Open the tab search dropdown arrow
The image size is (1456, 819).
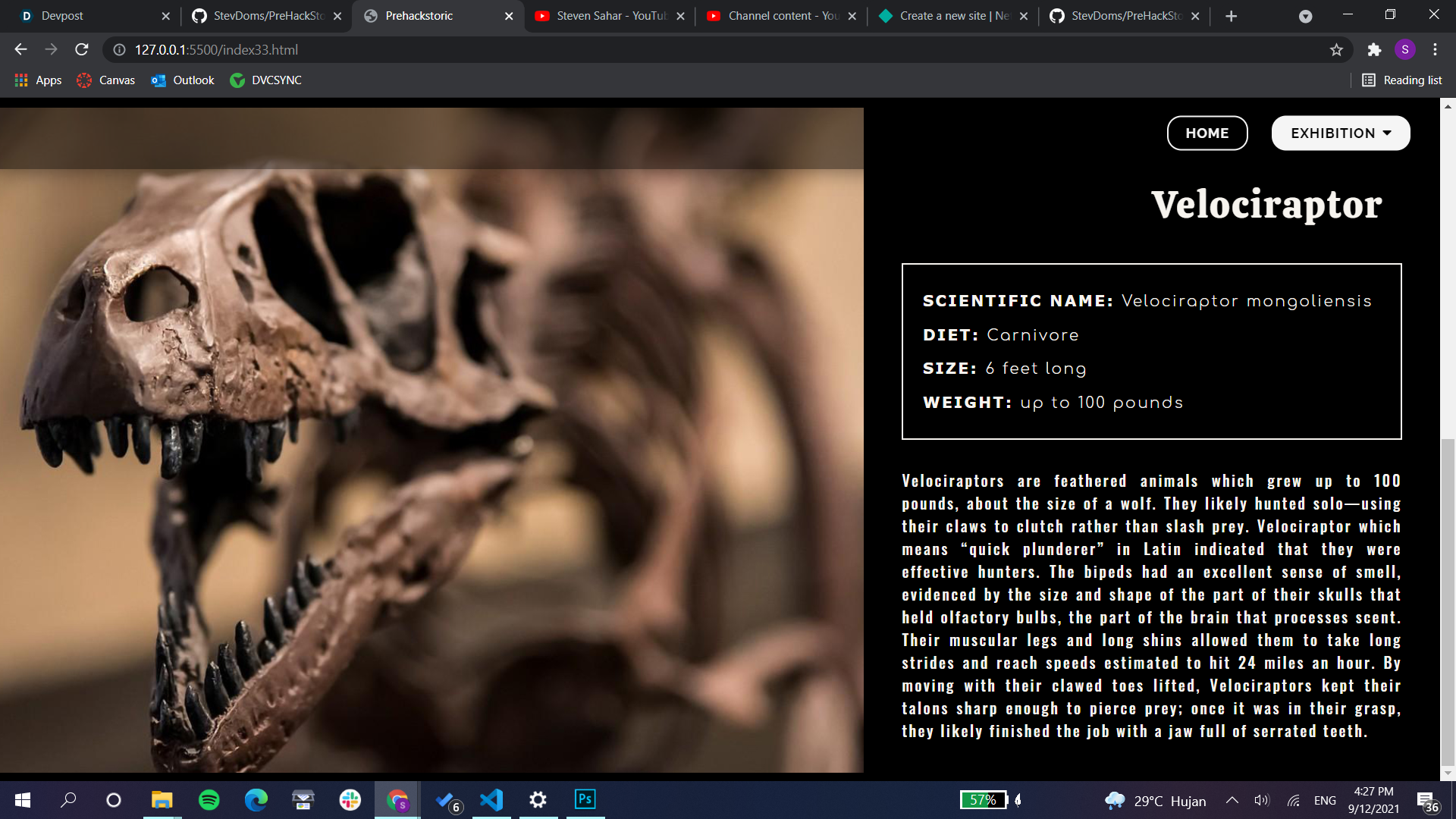[1305, 16]
